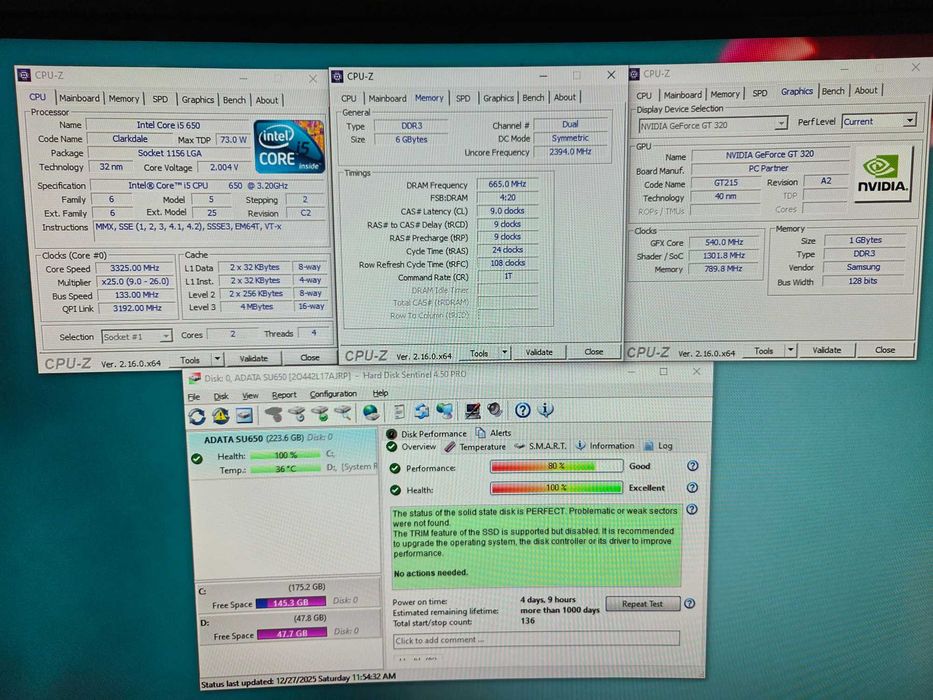Open the Report menu
This screenshot has width=933, height=700.
pyautogui.click(x=284, y=395)
